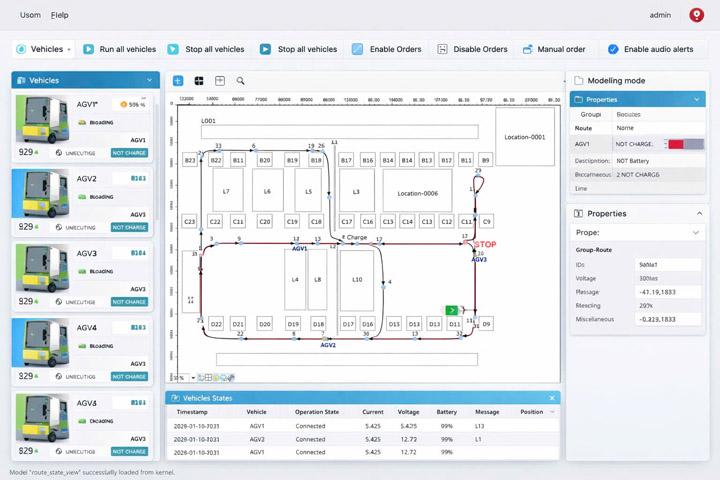Screen dimensions: 720x480
Task: Toggle the Enable audio alerts checkbox
Action: pos(613,49)
